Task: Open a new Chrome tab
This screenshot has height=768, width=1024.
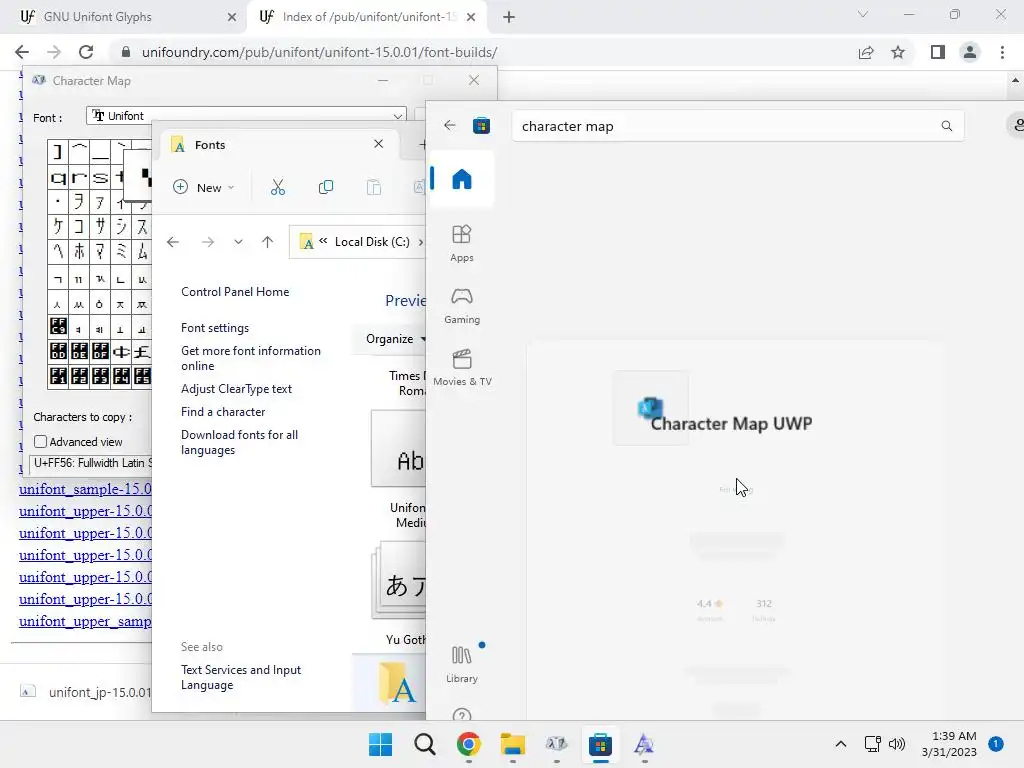Action: (x=509, y=17)
